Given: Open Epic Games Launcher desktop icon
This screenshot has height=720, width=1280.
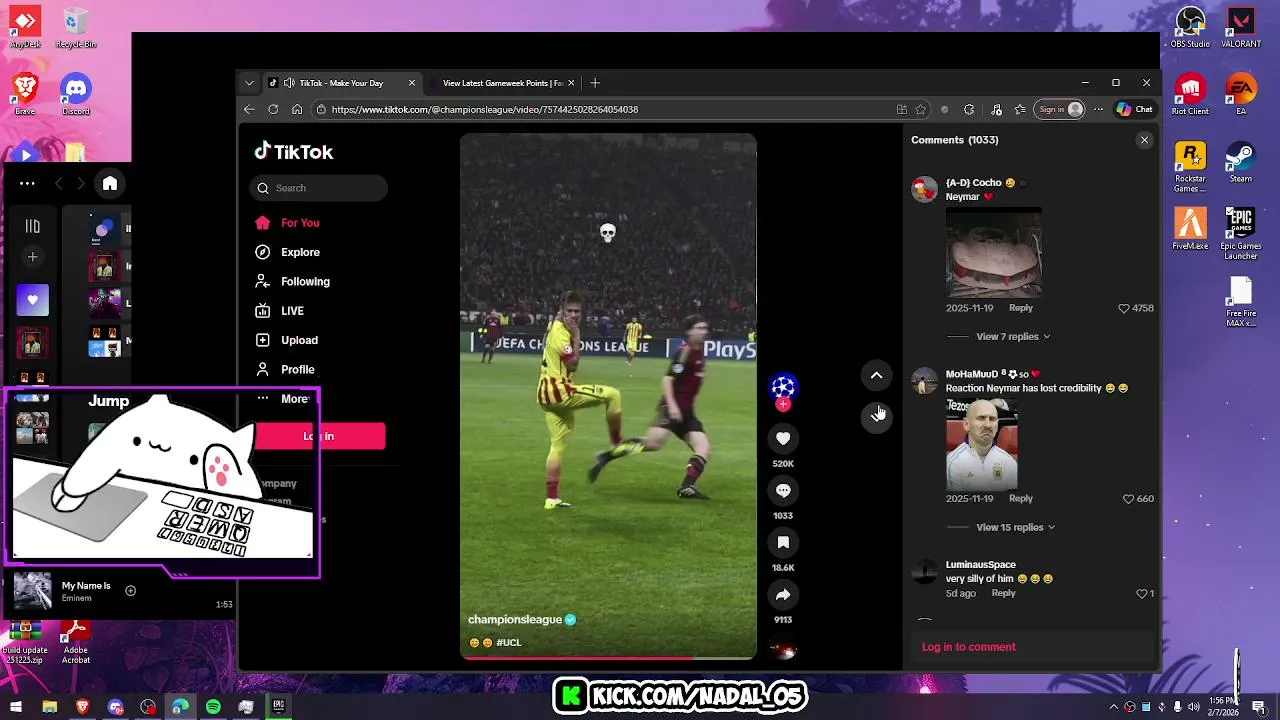Looking at the screenshot, I should pyautogui.click(x=1241, y=233).
